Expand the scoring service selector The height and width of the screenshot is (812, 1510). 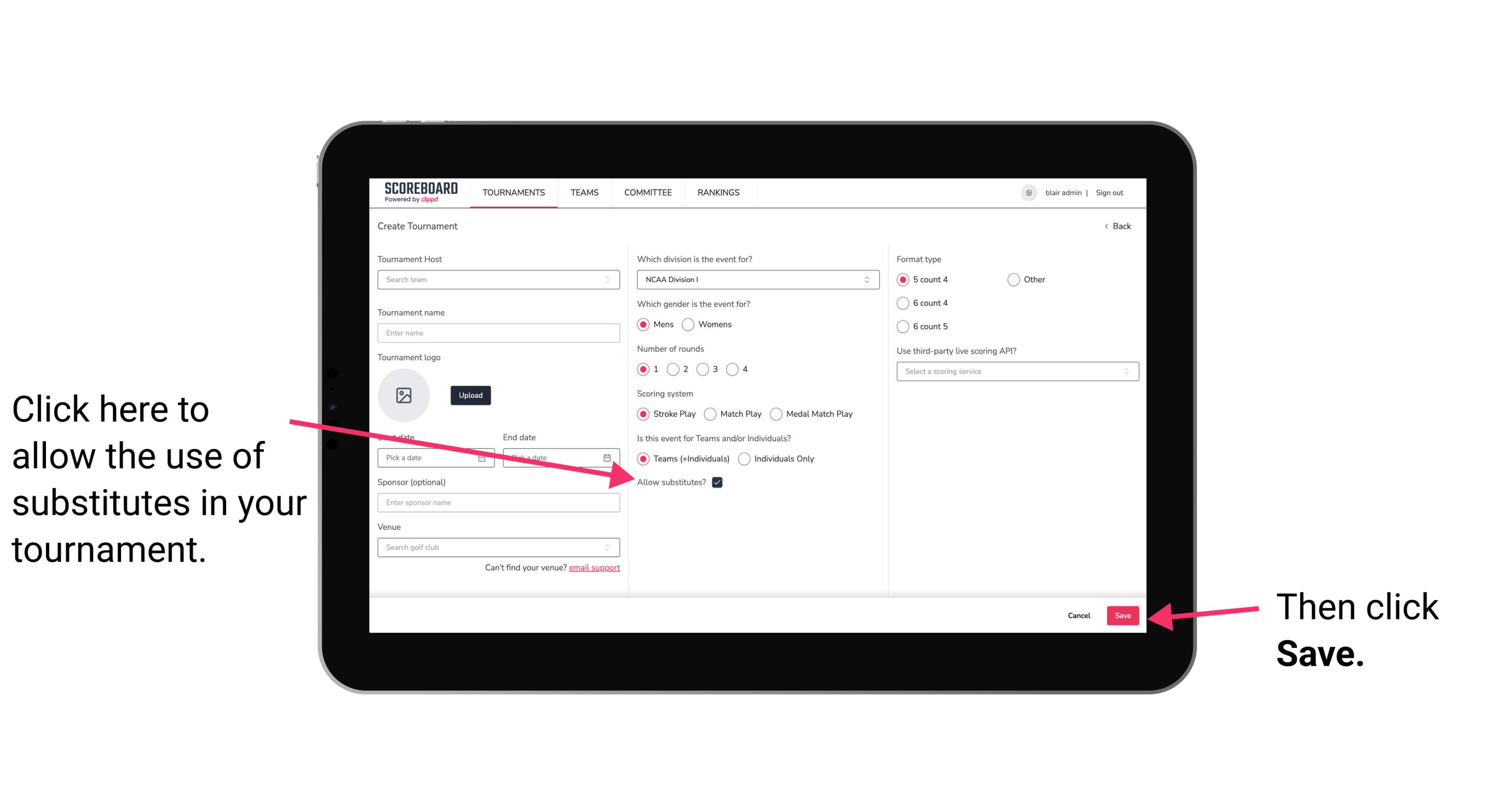(x=1014, y=372)
